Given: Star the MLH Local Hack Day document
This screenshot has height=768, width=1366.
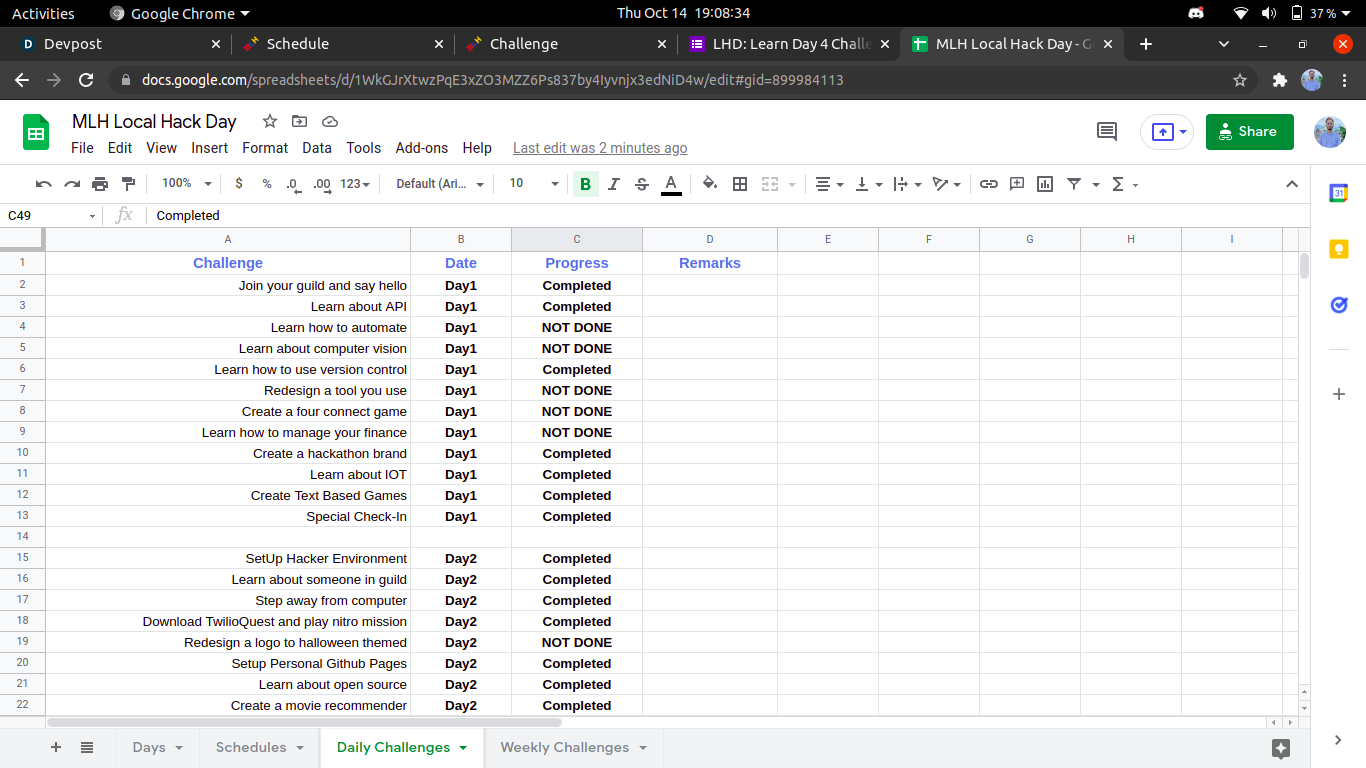Looking at the screenshot, I should pyautogui.click(x=270, y=121).
